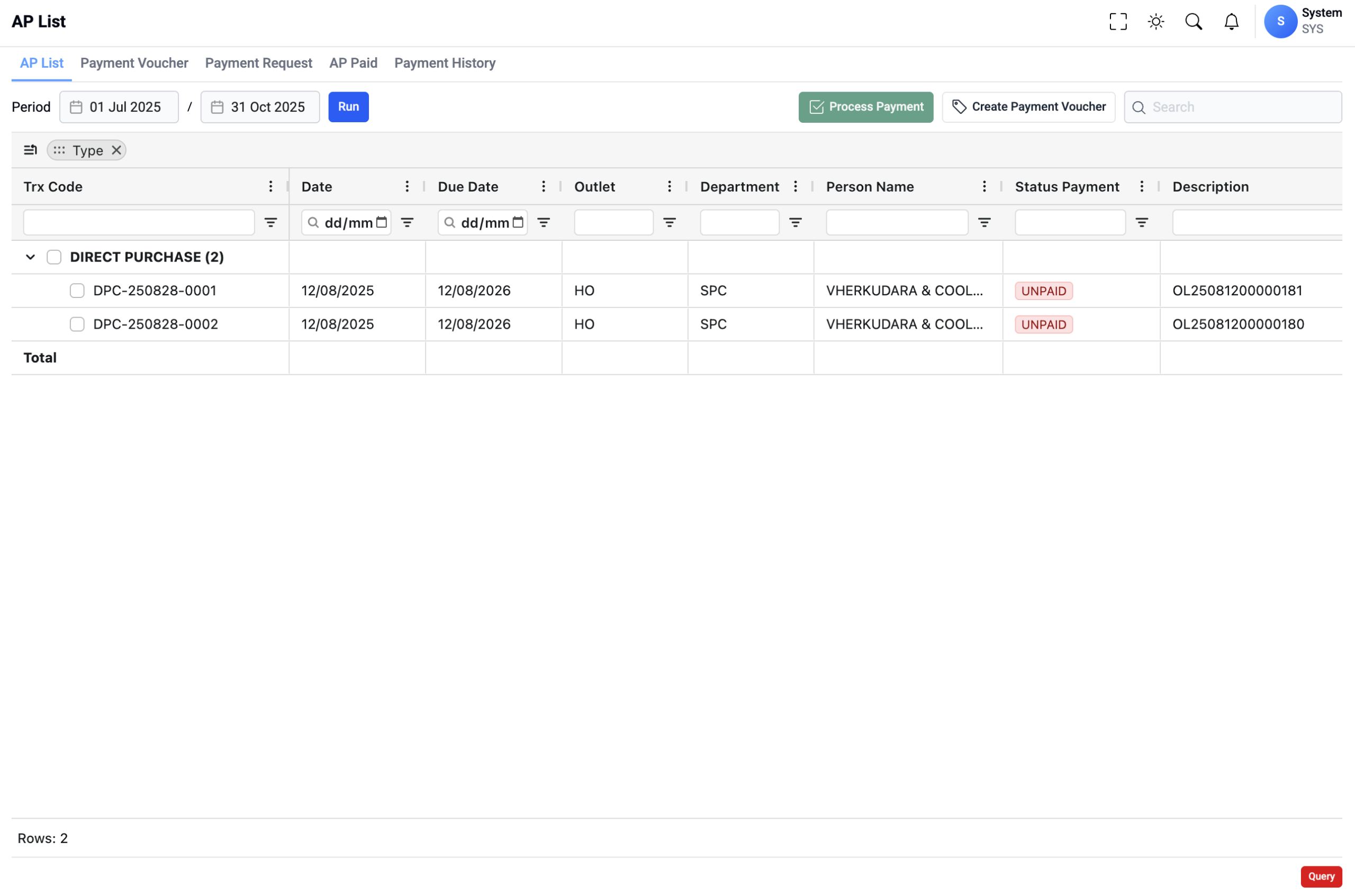Open the period end date picker
The width and height of the screenshot is (1355, 896).
coord(260,107)
